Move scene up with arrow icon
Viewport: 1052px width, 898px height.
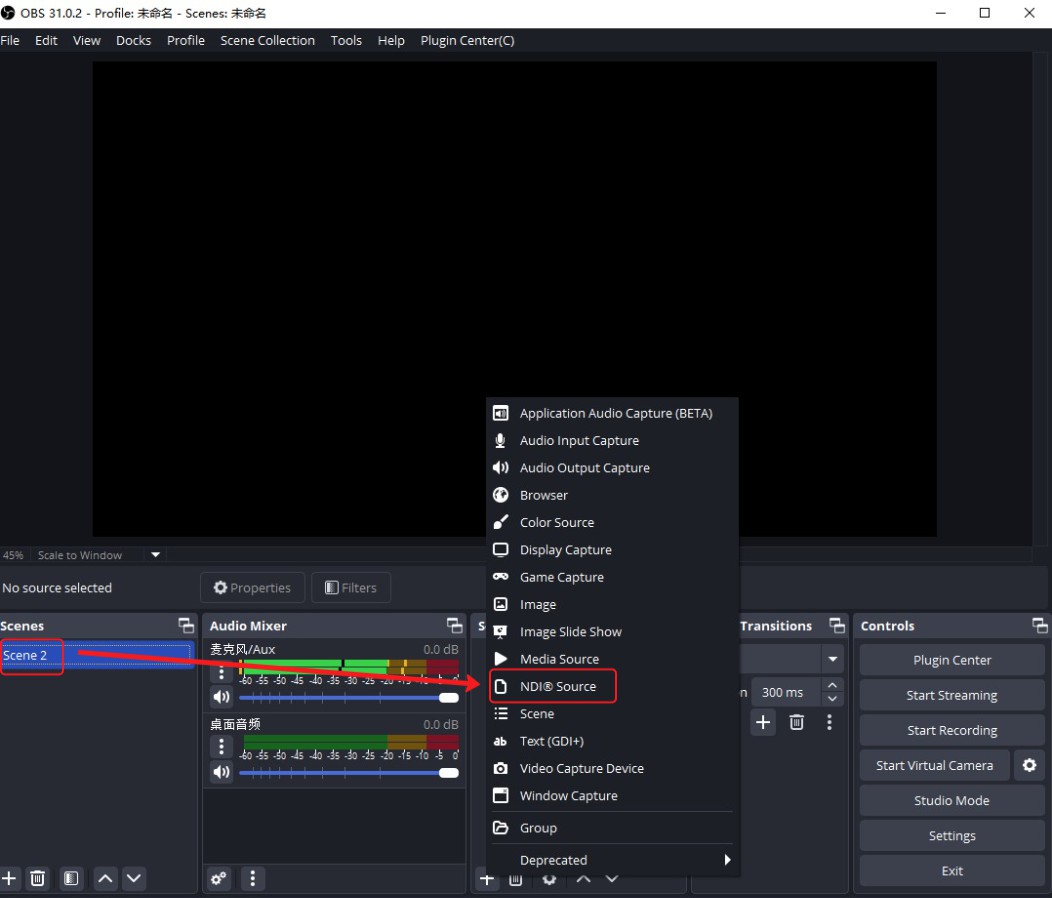[x=105, y=878]
